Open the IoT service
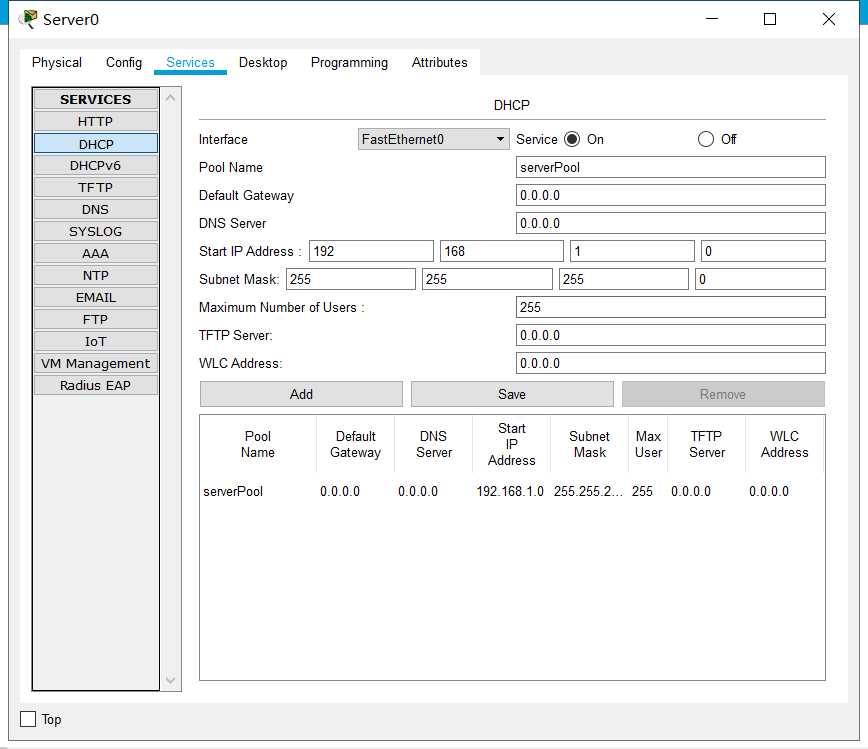The image size is (868, 749). click(96, 342)
